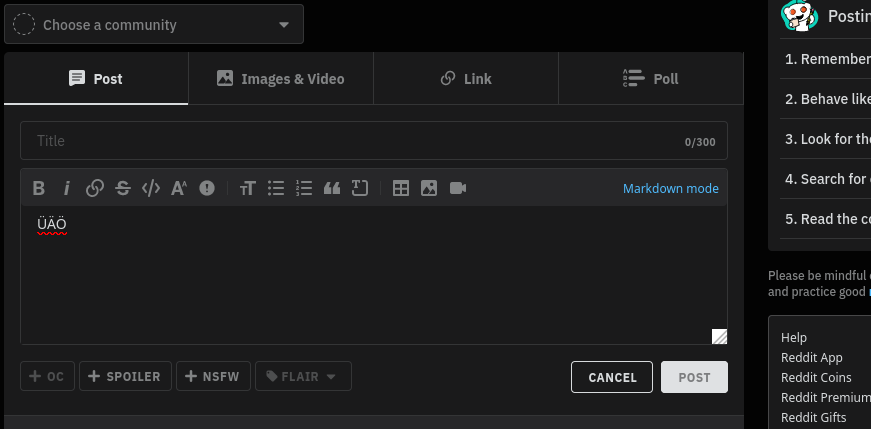Apply bold formatting in editor toolbar

[38, 188]
